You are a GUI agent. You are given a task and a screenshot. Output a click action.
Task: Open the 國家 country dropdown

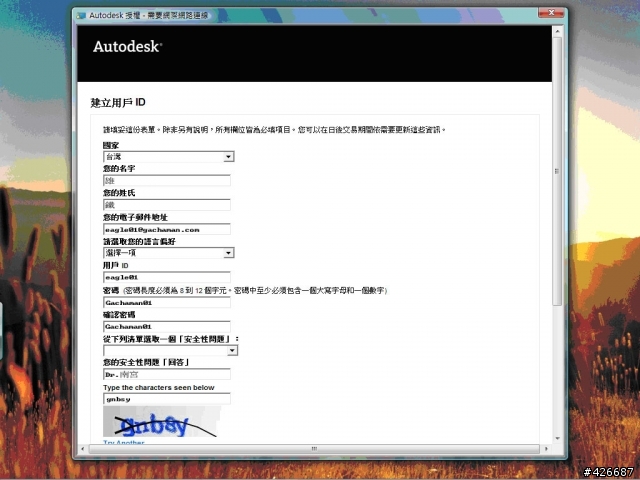[169, 157]
